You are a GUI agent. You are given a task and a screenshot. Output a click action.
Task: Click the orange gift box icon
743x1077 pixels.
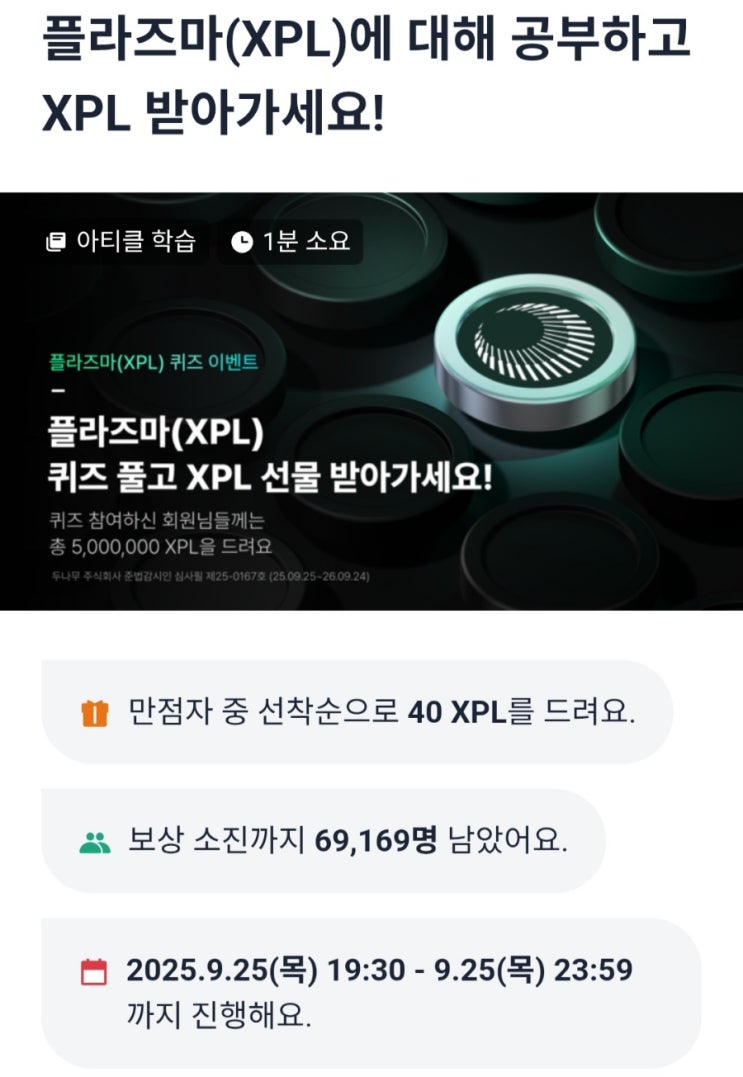[x=95, y=712]
